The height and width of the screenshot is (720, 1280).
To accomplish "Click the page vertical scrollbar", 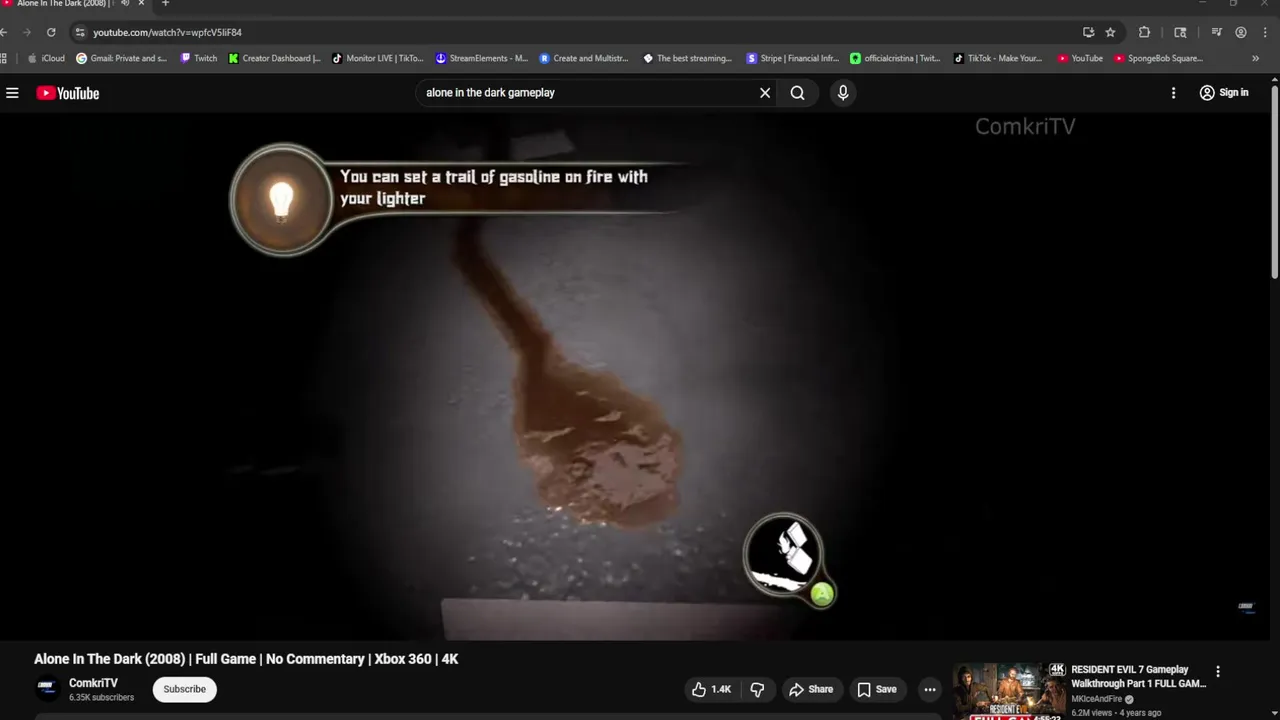I will click(x=1275, y=180).
